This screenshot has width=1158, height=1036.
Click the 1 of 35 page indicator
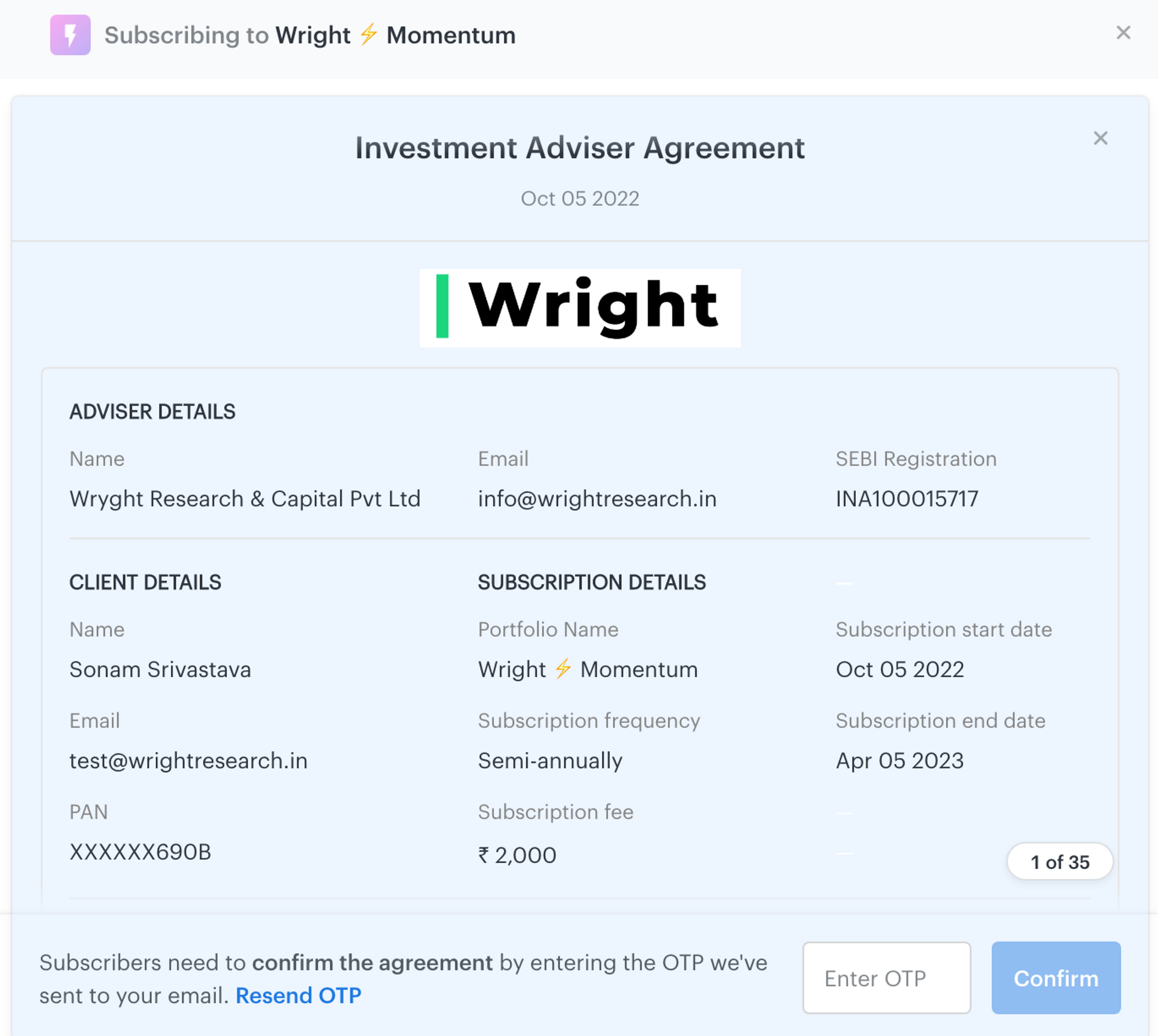pos(1060,862)
